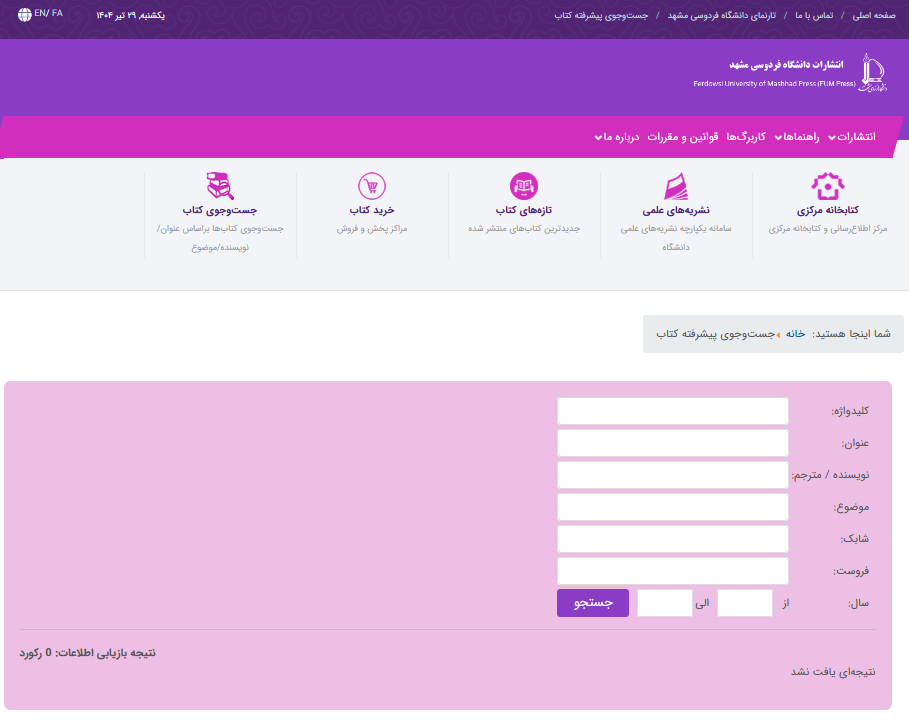
Task: Click the Ferdowsi University logo
Action: [873, 73]
